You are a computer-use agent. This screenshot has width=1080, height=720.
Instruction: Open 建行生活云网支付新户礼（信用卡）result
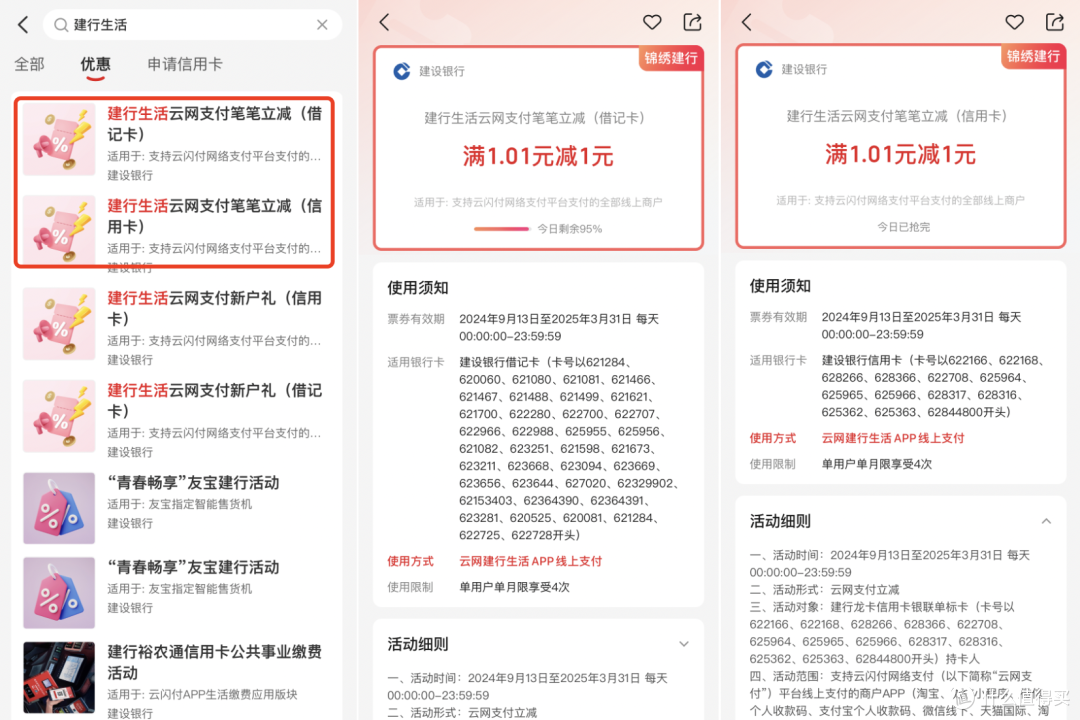pos(174,327)
